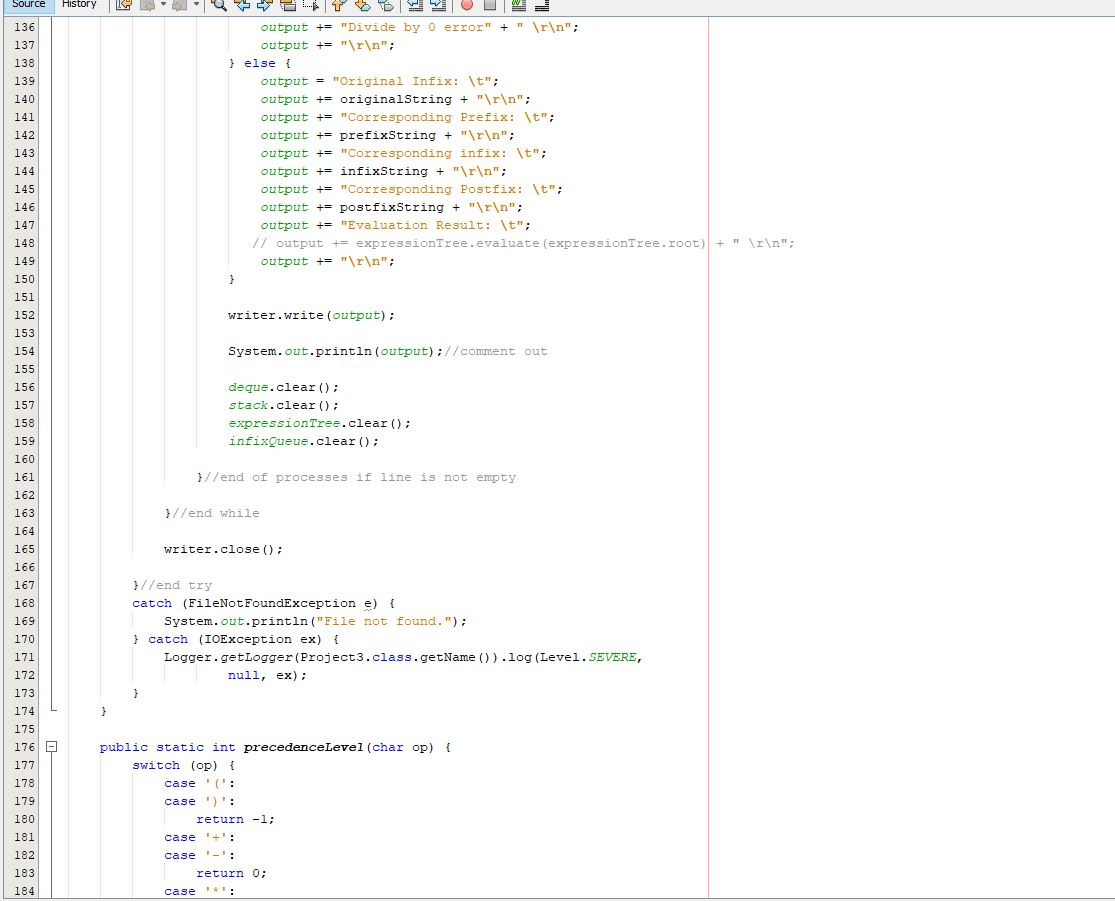Screen dimensions: 1115x901
Task: Comment the selected lines using the toolbar icon
Action: tap(518, 5)
